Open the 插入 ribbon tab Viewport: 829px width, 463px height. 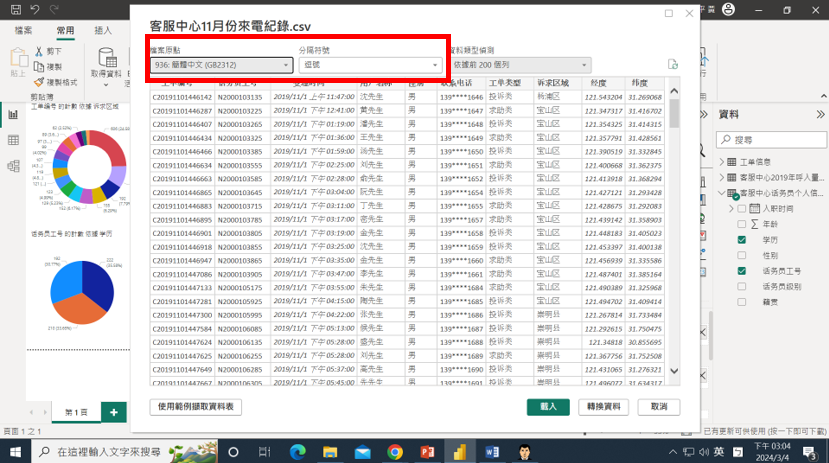click(103, 31)
